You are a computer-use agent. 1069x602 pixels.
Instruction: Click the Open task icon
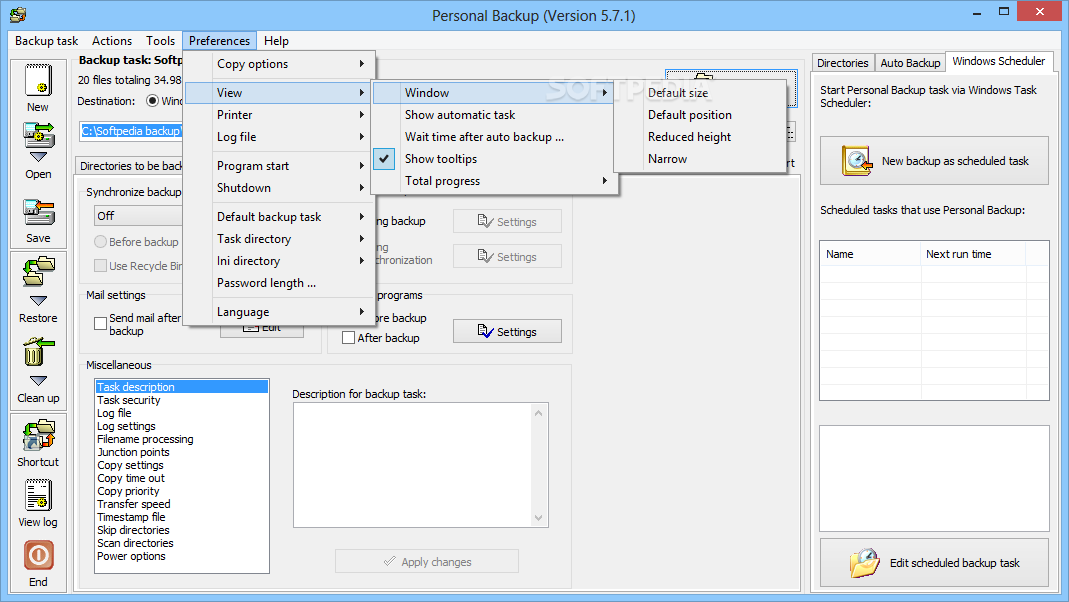click(38, 135)
